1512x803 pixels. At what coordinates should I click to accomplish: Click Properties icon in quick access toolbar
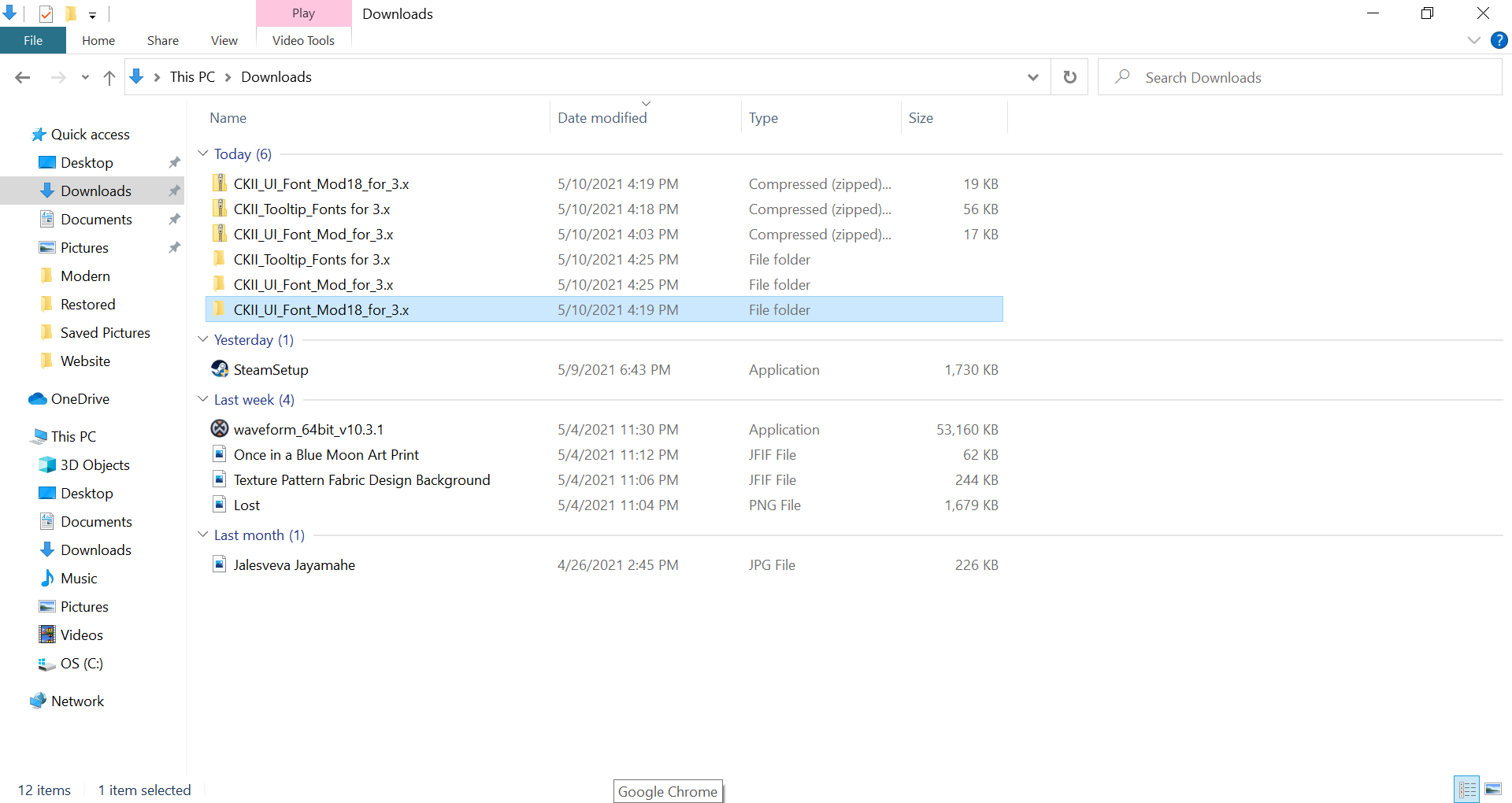(x=46, y=13)
